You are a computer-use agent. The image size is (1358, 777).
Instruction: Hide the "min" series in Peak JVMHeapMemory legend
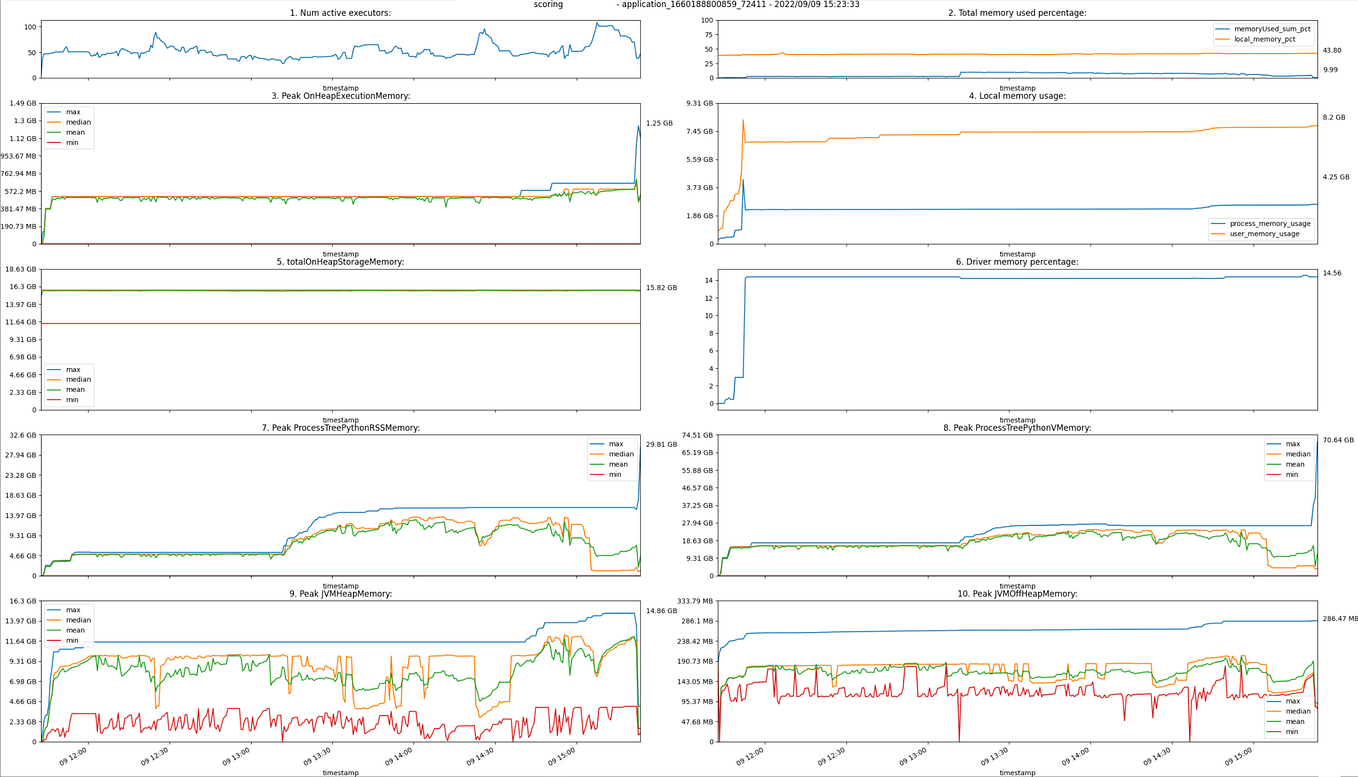(x=73, y=640)
